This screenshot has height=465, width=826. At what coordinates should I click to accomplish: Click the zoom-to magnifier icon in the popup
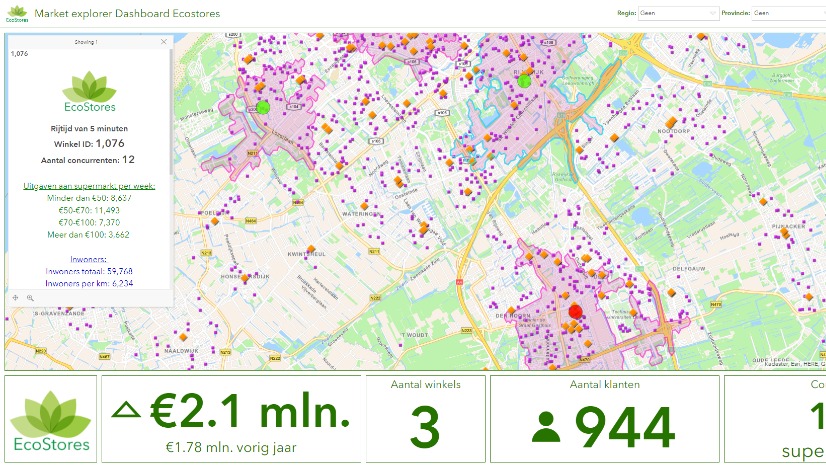click(30, 297)
